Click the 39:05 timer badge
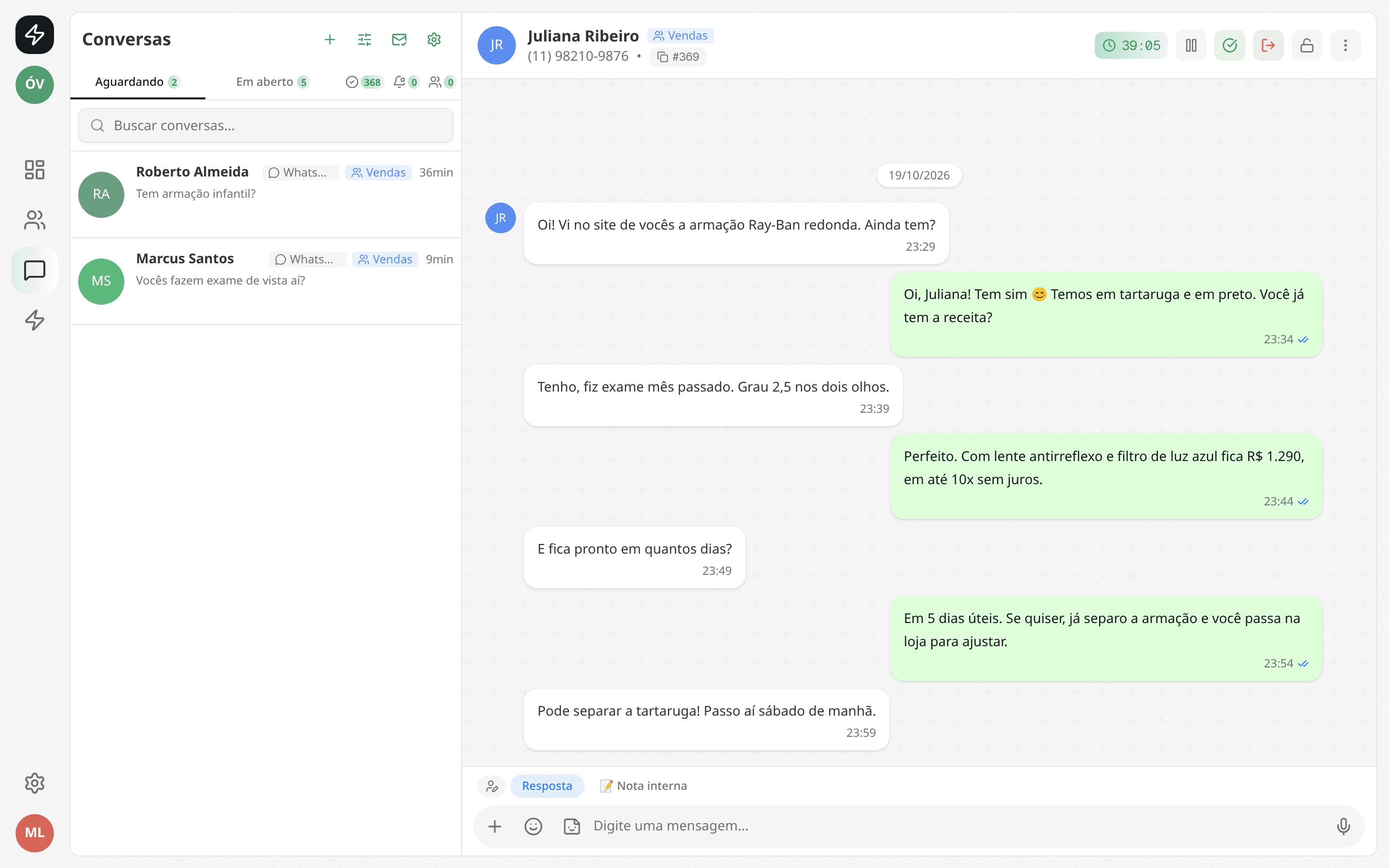 (1130, 45)
